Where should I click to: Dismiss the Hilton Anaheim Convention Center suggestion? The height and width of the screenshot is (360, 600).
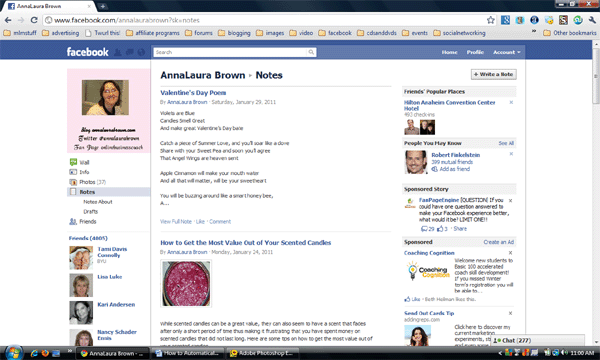point(511,103)
